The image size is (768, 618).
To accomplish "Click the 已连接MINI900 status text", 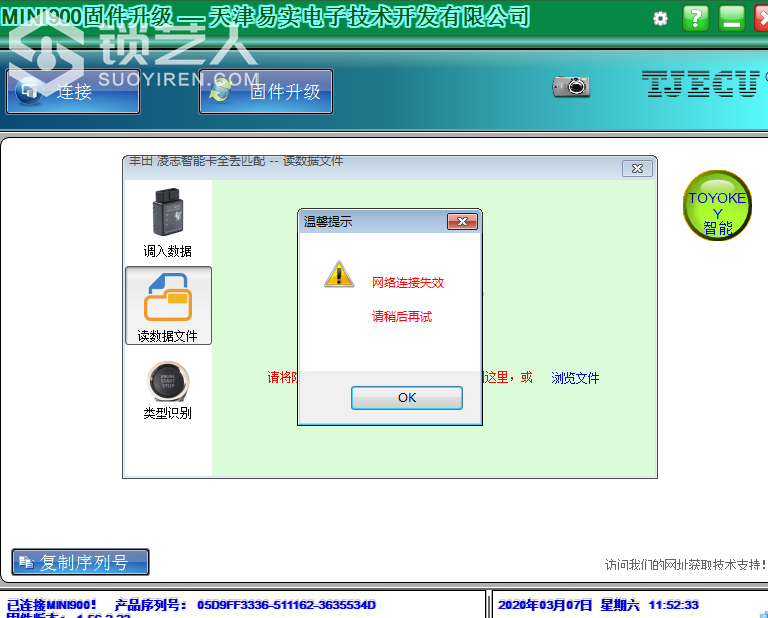I will (x=51, y=605).
